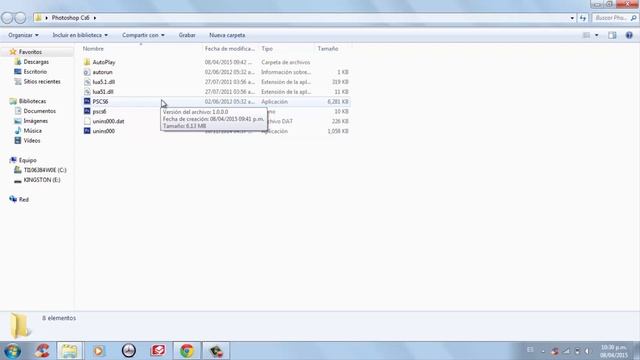This screenshot has height=360, width=640.
Task: Sort by Nombre column header
Action: [93, 49]
